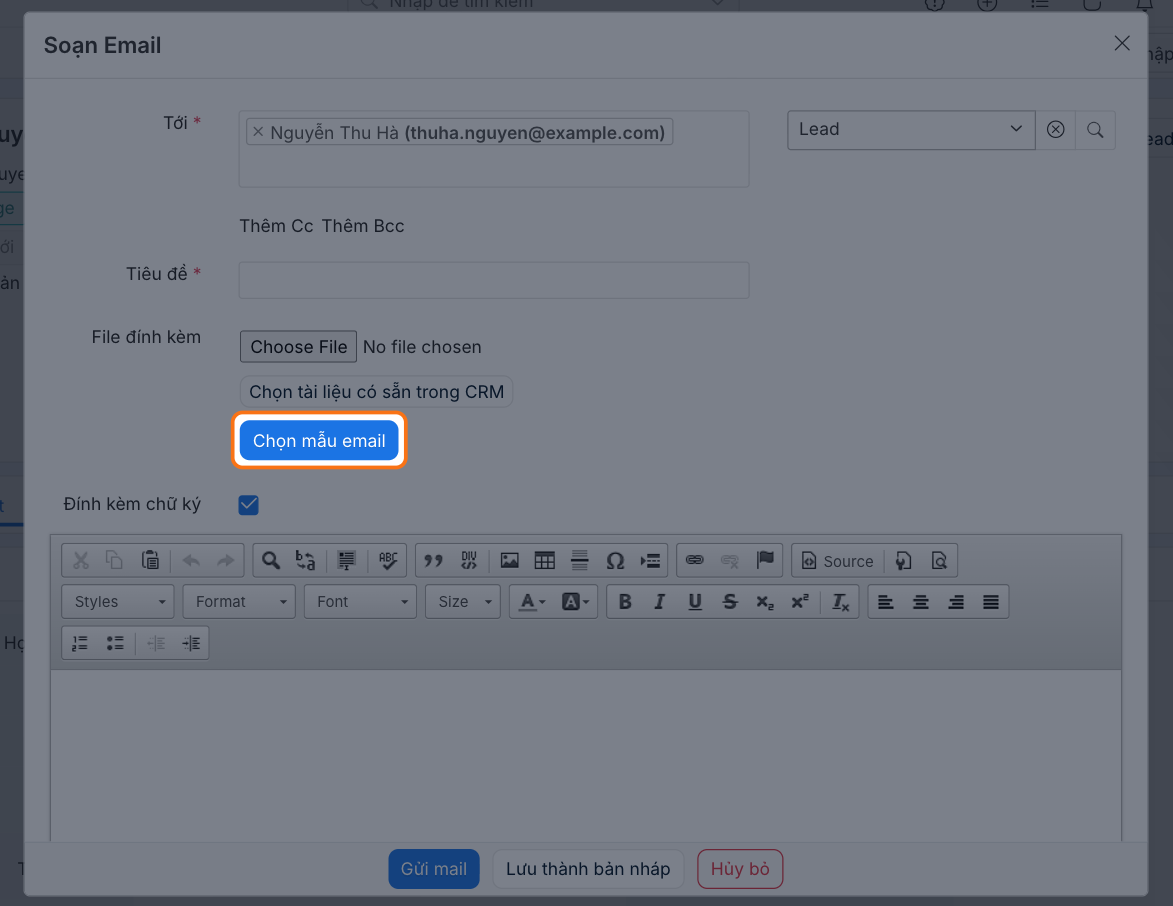
Task: Open the Font dropdown
Action: point(361,602)
